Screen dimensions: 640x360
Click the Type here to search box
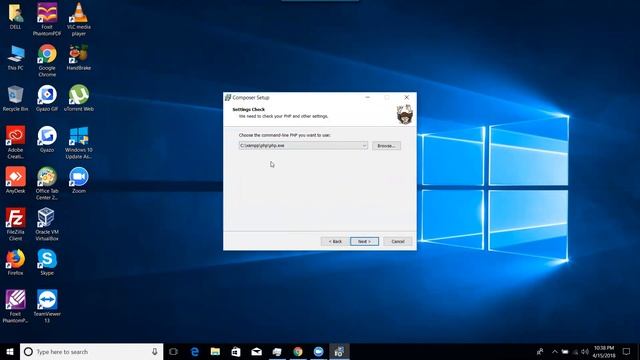click(91, 351)
